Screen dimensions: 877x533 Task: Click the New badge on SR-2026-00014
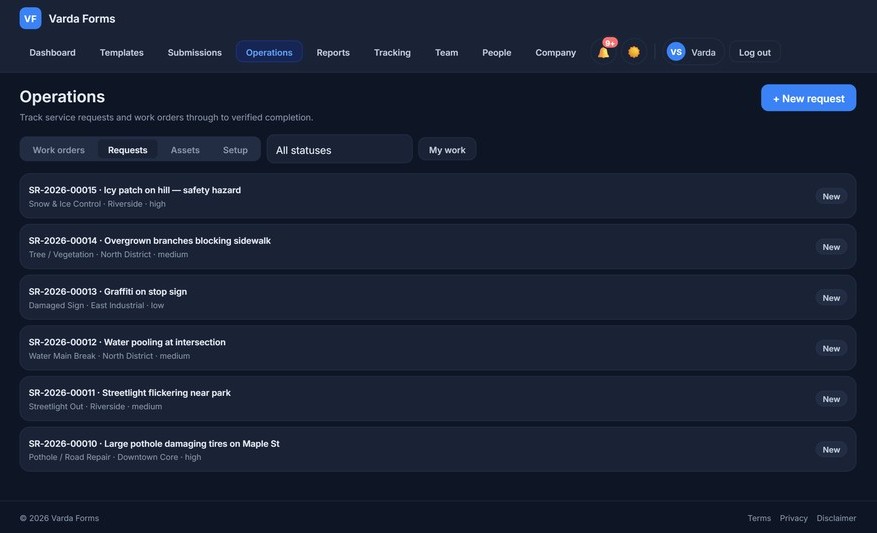coord(831,247)
